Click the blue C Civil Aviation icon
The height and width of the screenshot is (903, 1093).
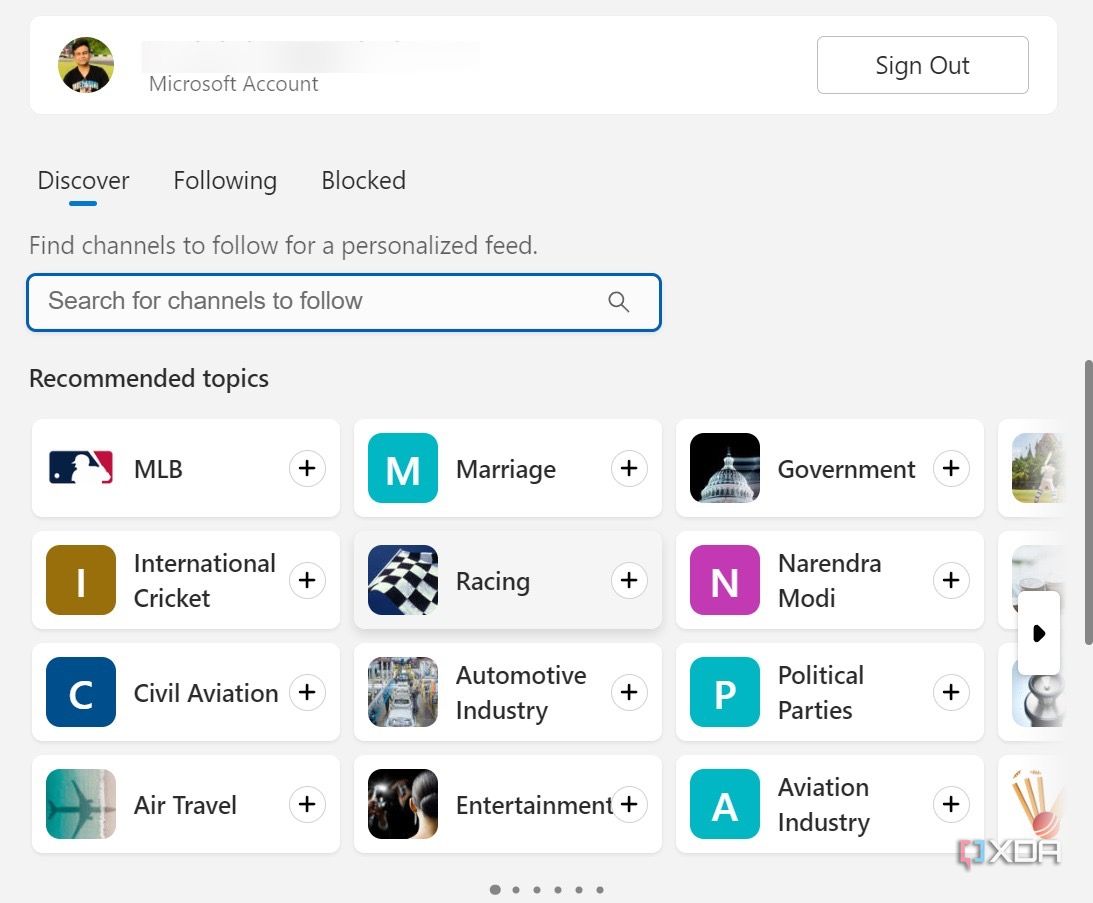(x=81, y=692)
